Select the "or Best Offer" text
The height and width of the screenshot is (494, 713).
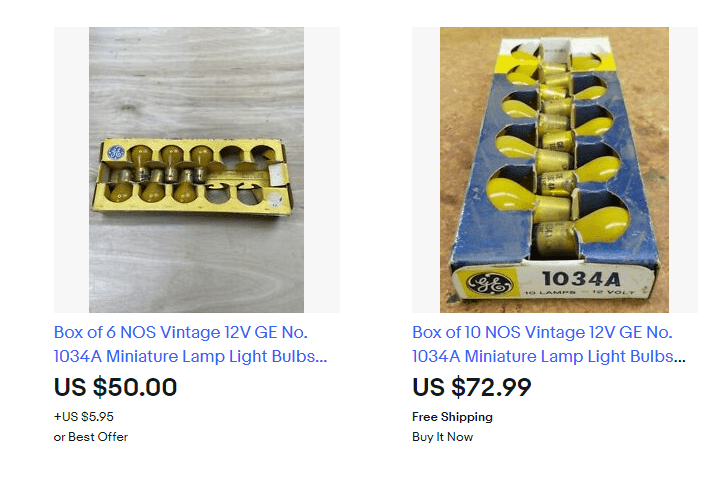91,437
